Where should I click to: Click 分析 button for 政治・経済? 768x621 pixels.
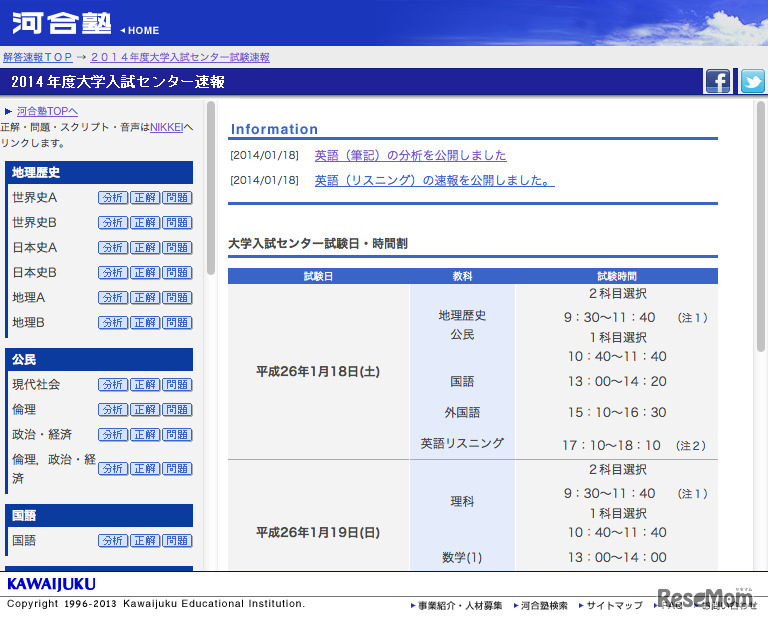pyautogui.click(x=113, y=434)
